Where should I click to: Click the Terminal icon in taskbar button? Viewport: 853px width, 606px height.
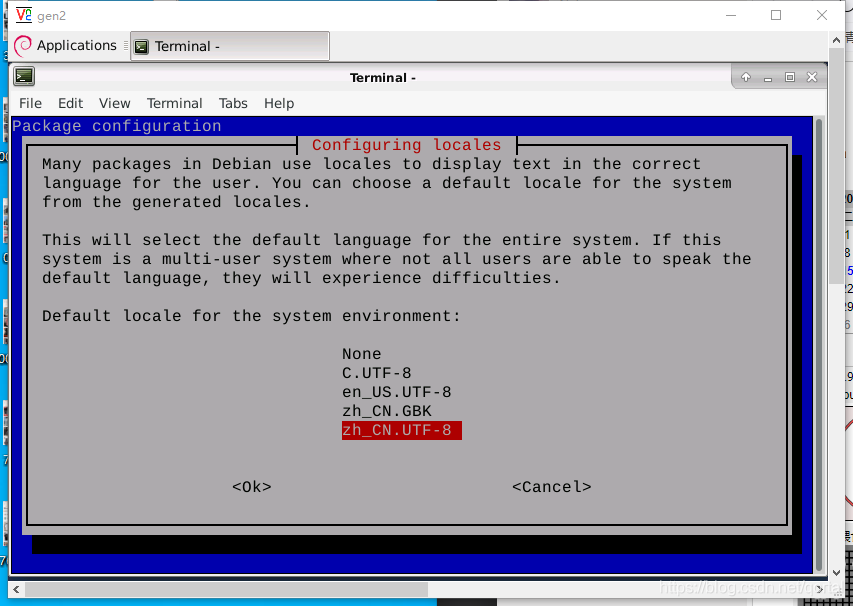click(141, 47)
